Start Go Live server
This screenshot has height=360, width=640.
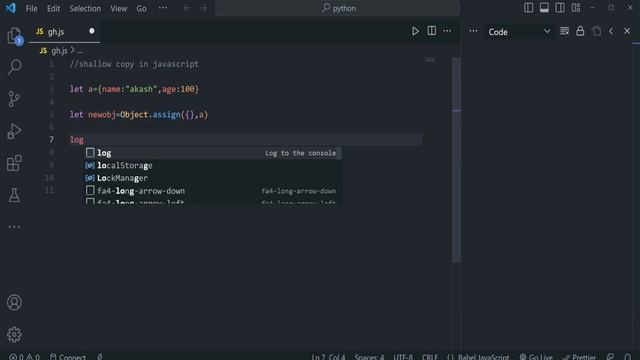[x=536, y=356]
